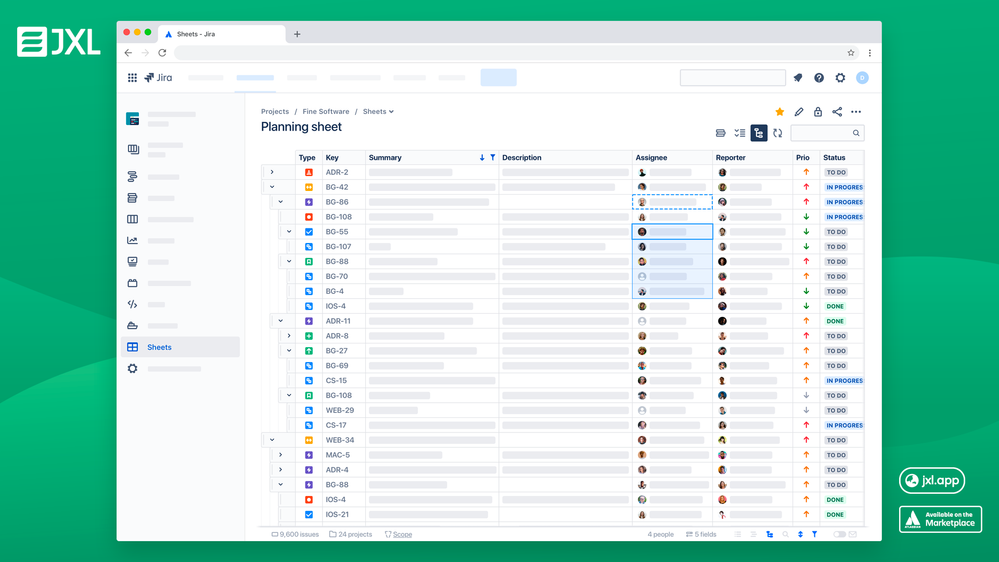The width and height of the screenshot is (999, 562).
Task: Select the CS-15 key cell
Action: click(344, 380)
